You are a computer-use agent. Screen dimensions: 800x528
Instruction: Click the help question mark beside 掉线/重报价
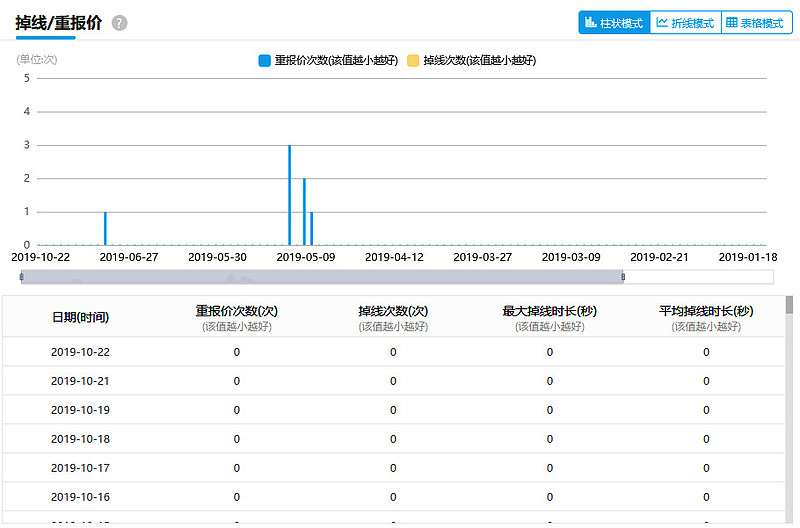(x=120, y=23)
